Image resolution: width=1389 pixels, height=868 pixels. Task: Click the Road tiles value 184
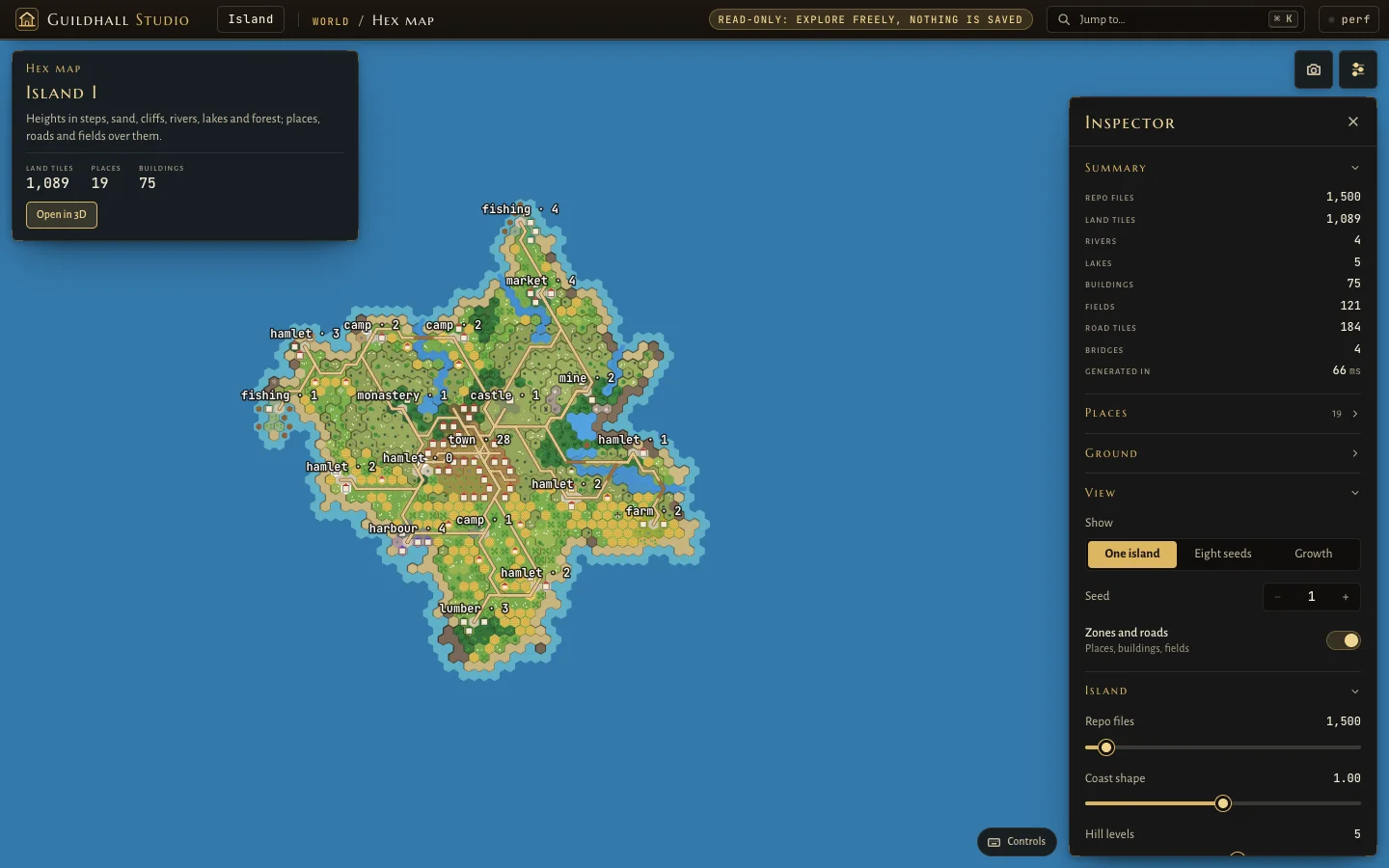1349,327
